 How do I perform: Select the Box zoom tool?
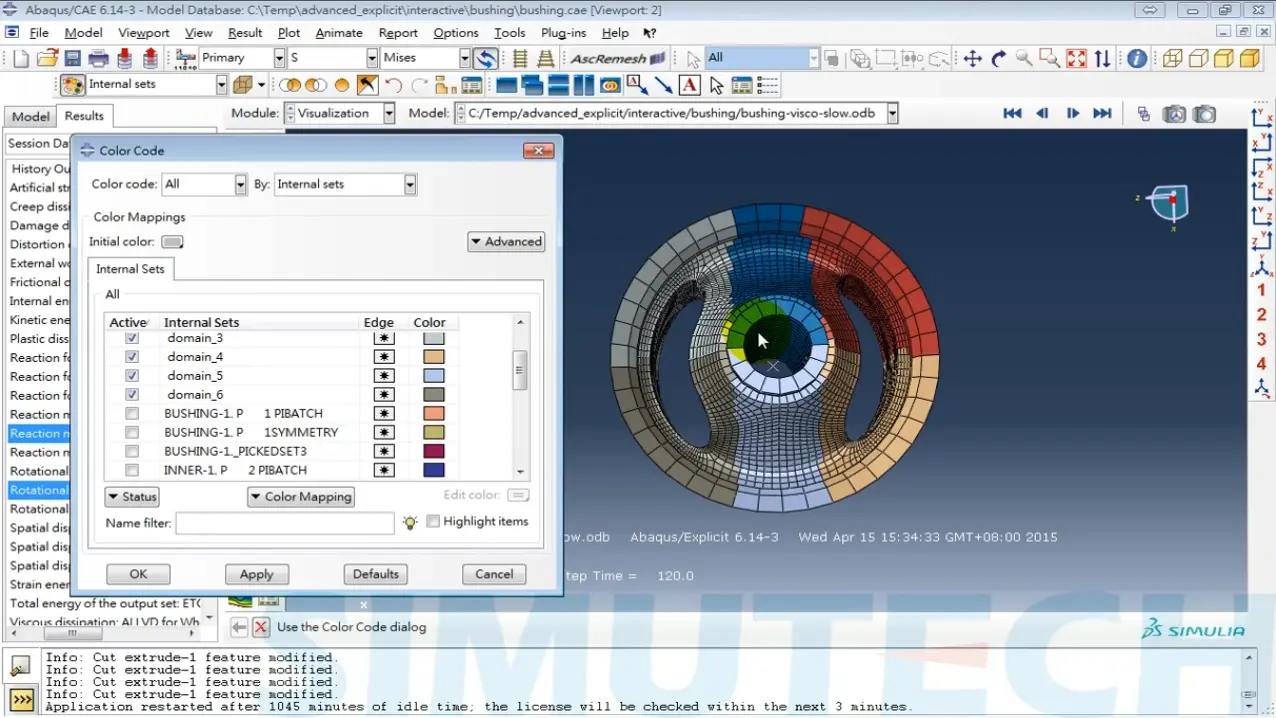pos(1050,59)
